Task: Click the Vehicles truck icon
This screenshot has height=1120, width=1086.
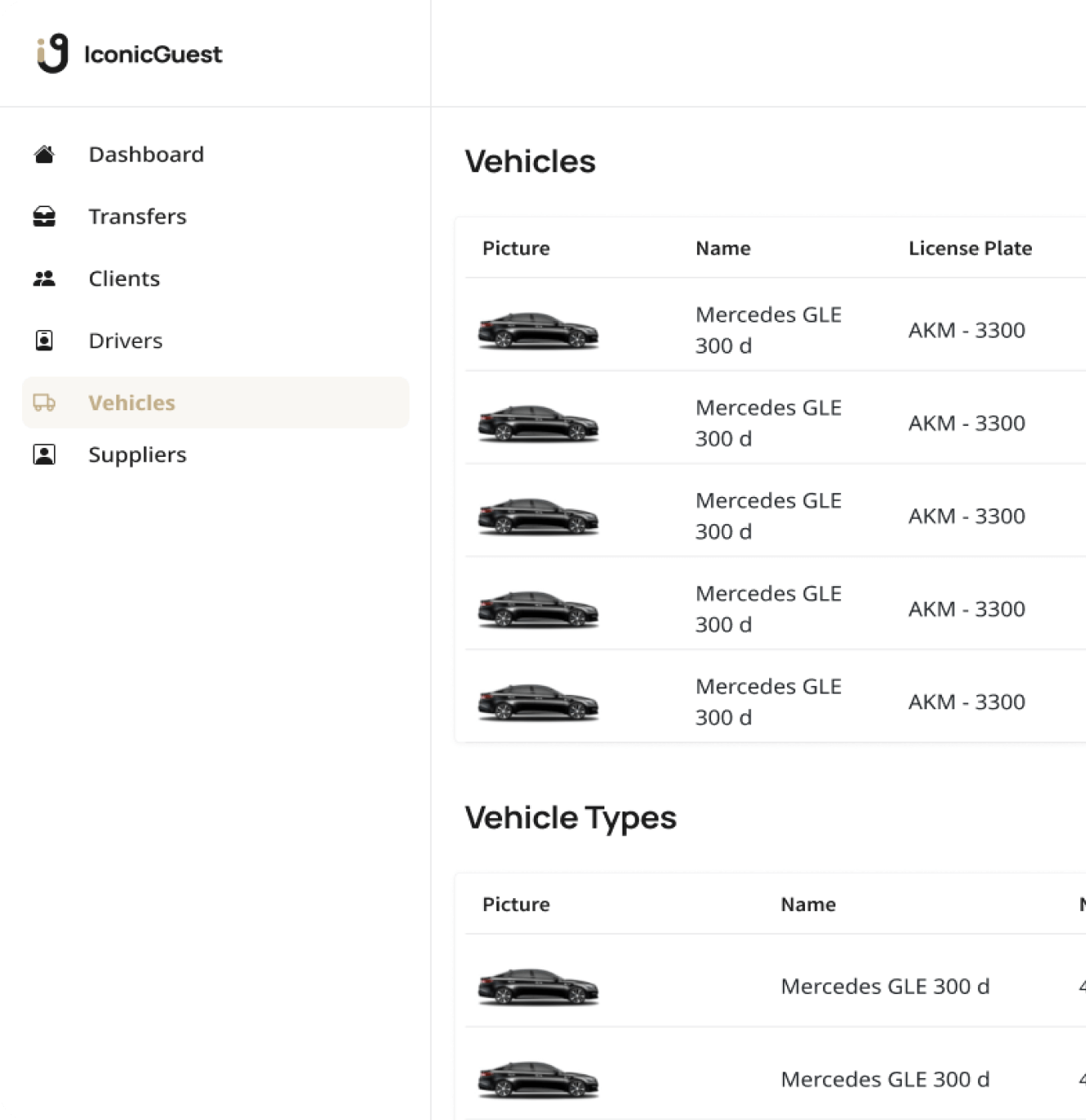Action: (44, 403)
